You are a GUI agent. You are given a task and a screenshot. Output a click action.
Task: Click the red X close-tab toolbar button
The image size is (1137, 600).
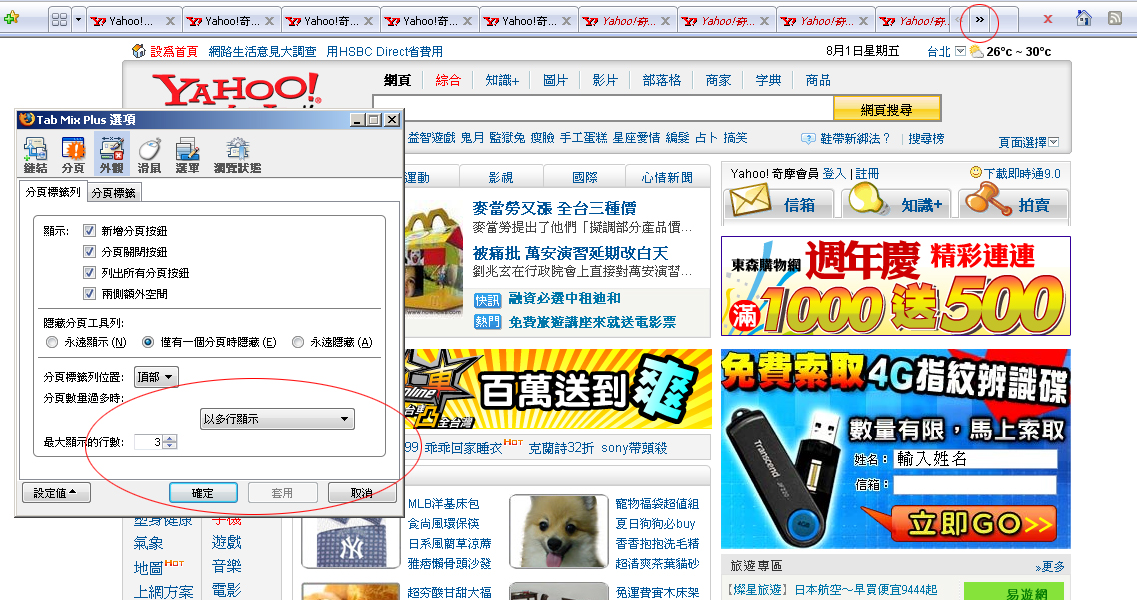tap(1047, 19)
